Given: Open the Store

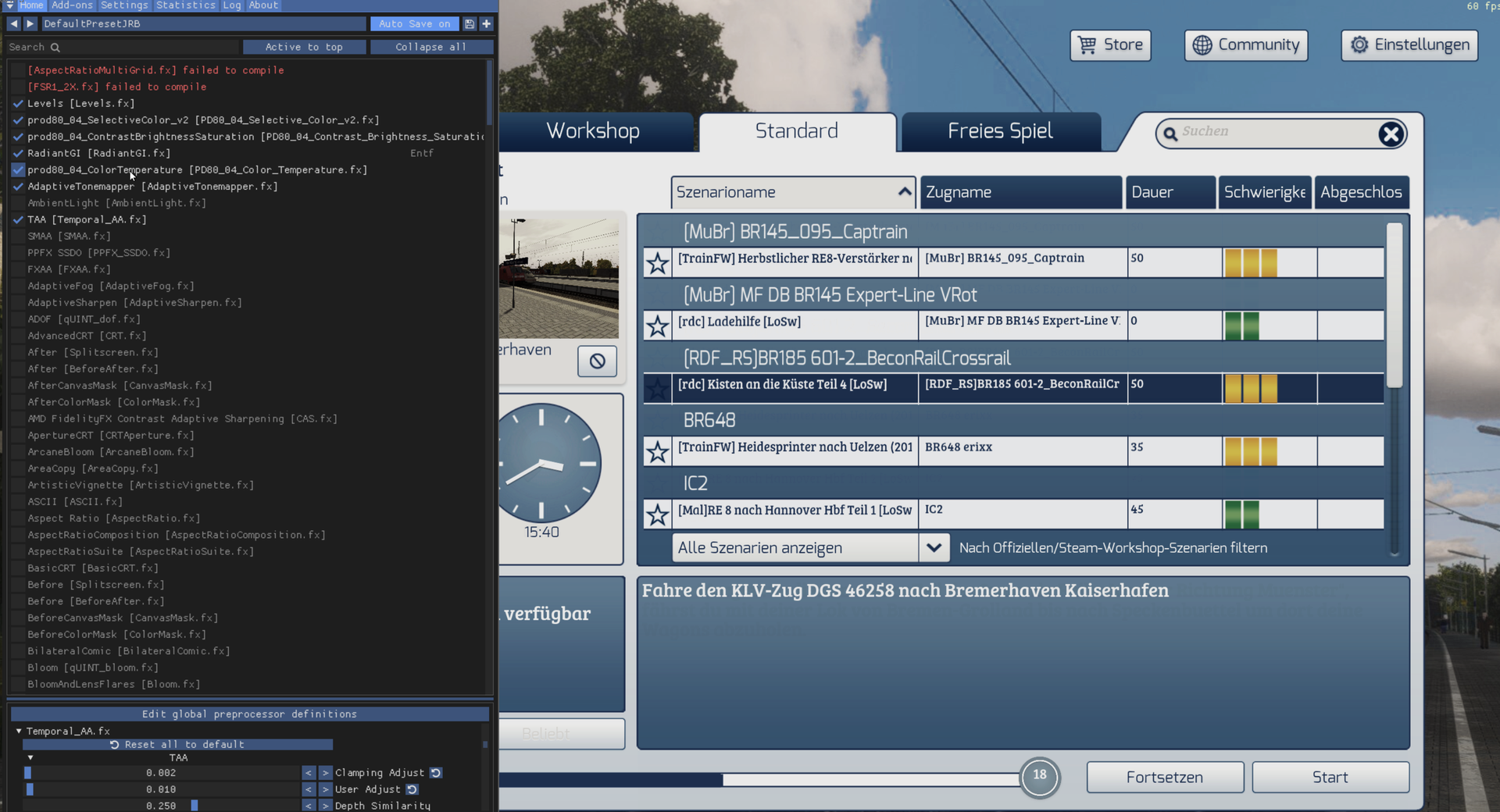Looking at the screenshot, I should pos(1110,45).
